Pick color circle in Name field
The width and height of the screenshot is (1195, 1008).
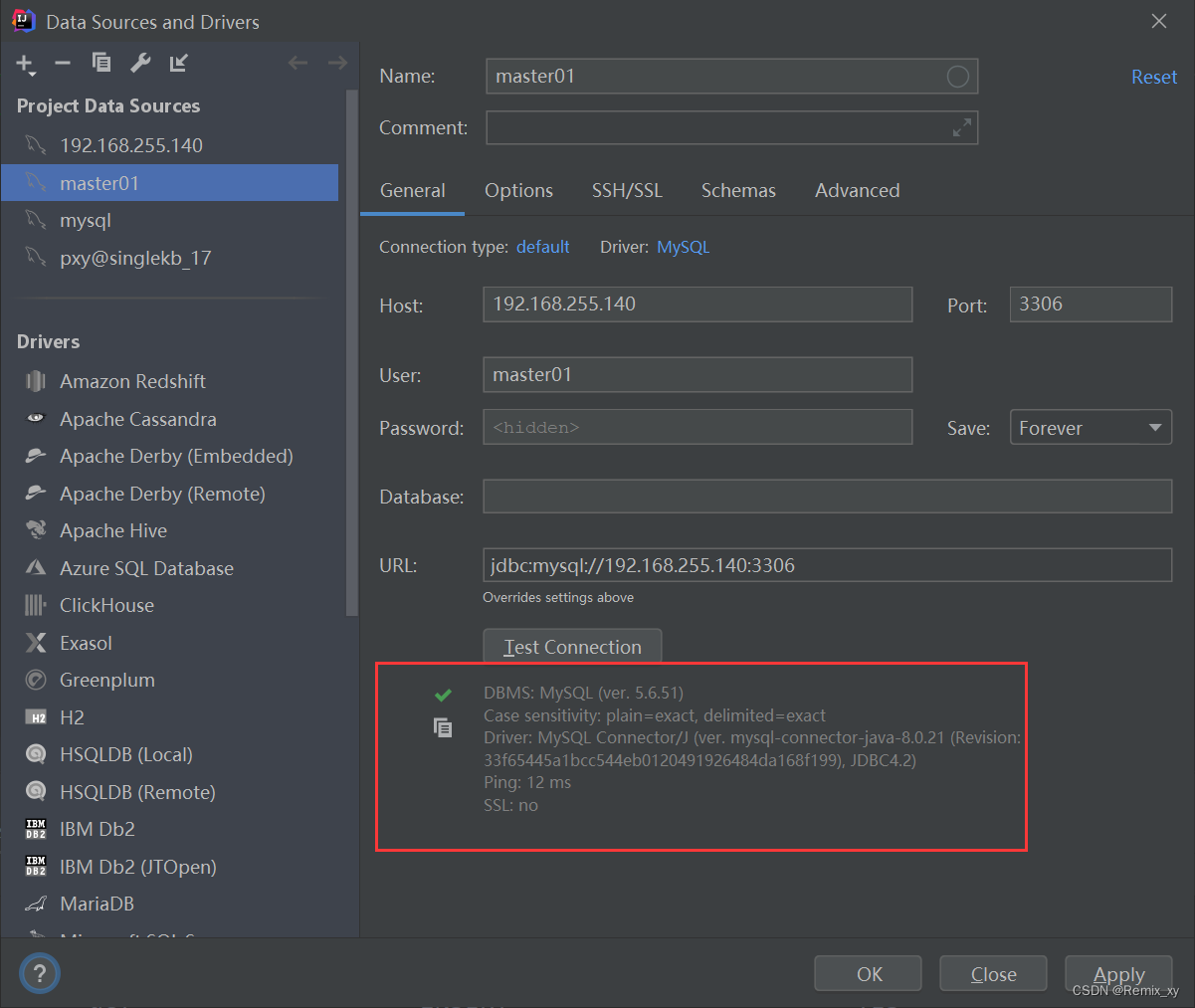(x=957, y=77)
